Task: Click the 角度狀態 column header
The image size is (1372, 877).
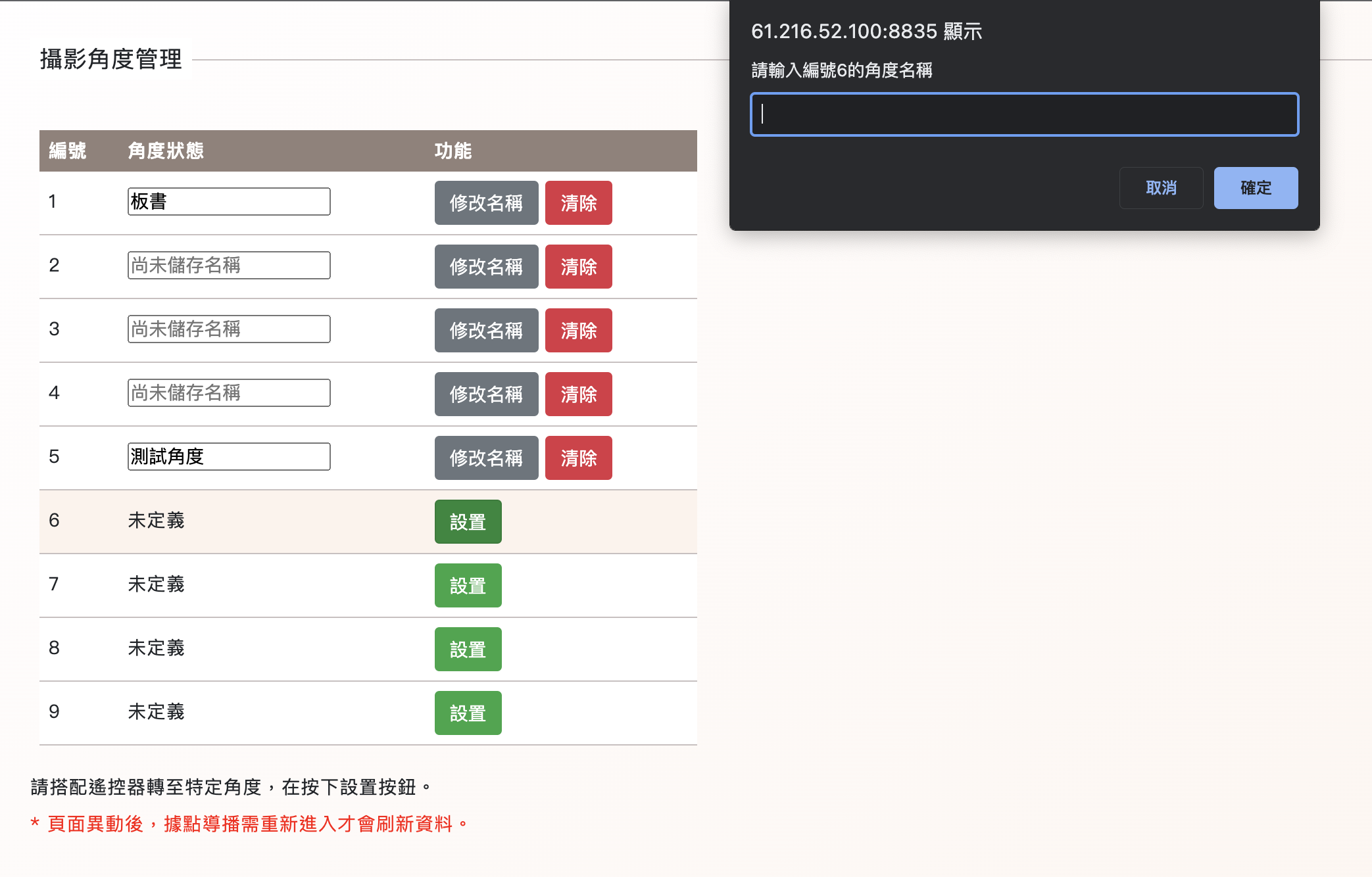Action: (166, 151)
